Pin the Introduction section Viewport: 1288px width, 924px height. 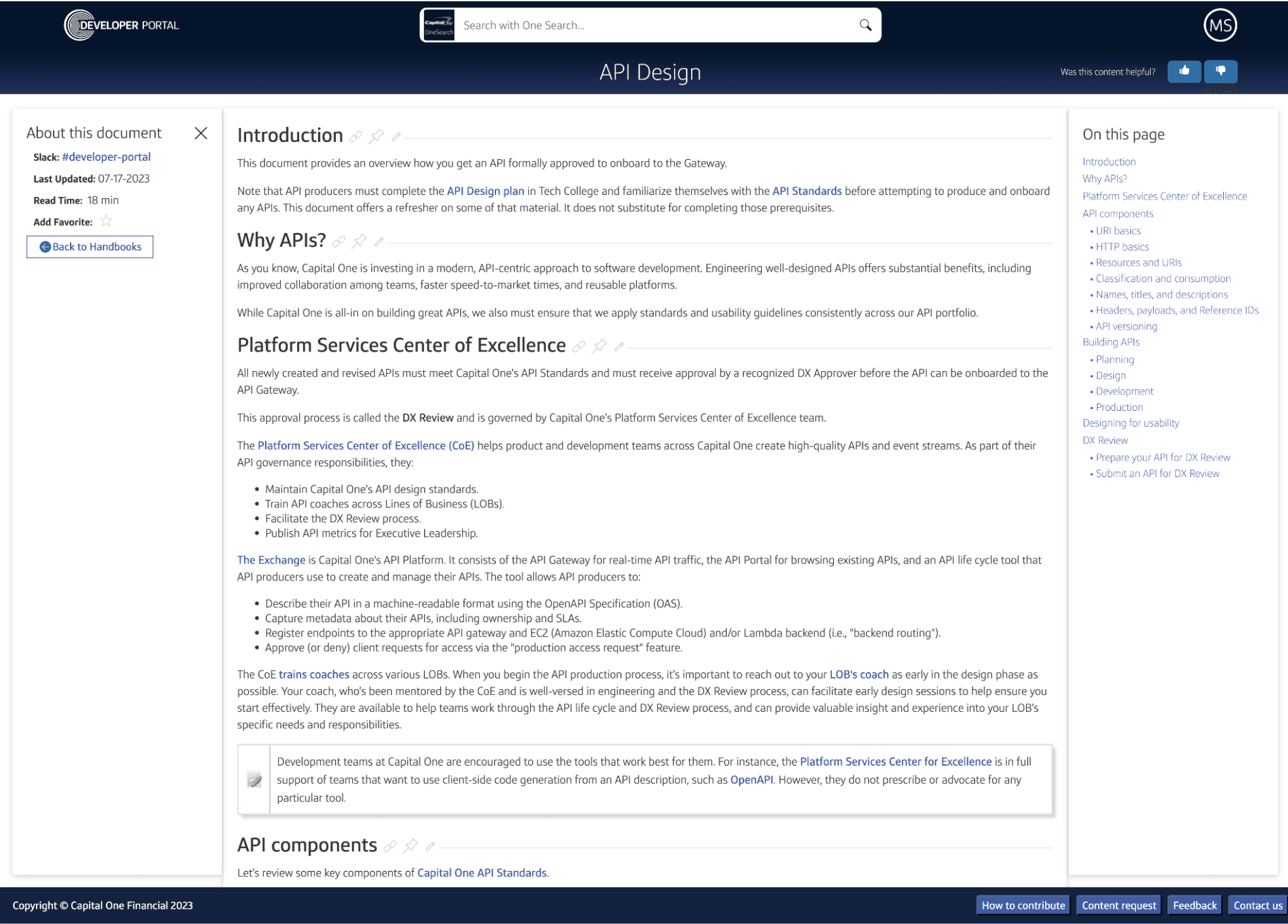[x=376, y=136]
